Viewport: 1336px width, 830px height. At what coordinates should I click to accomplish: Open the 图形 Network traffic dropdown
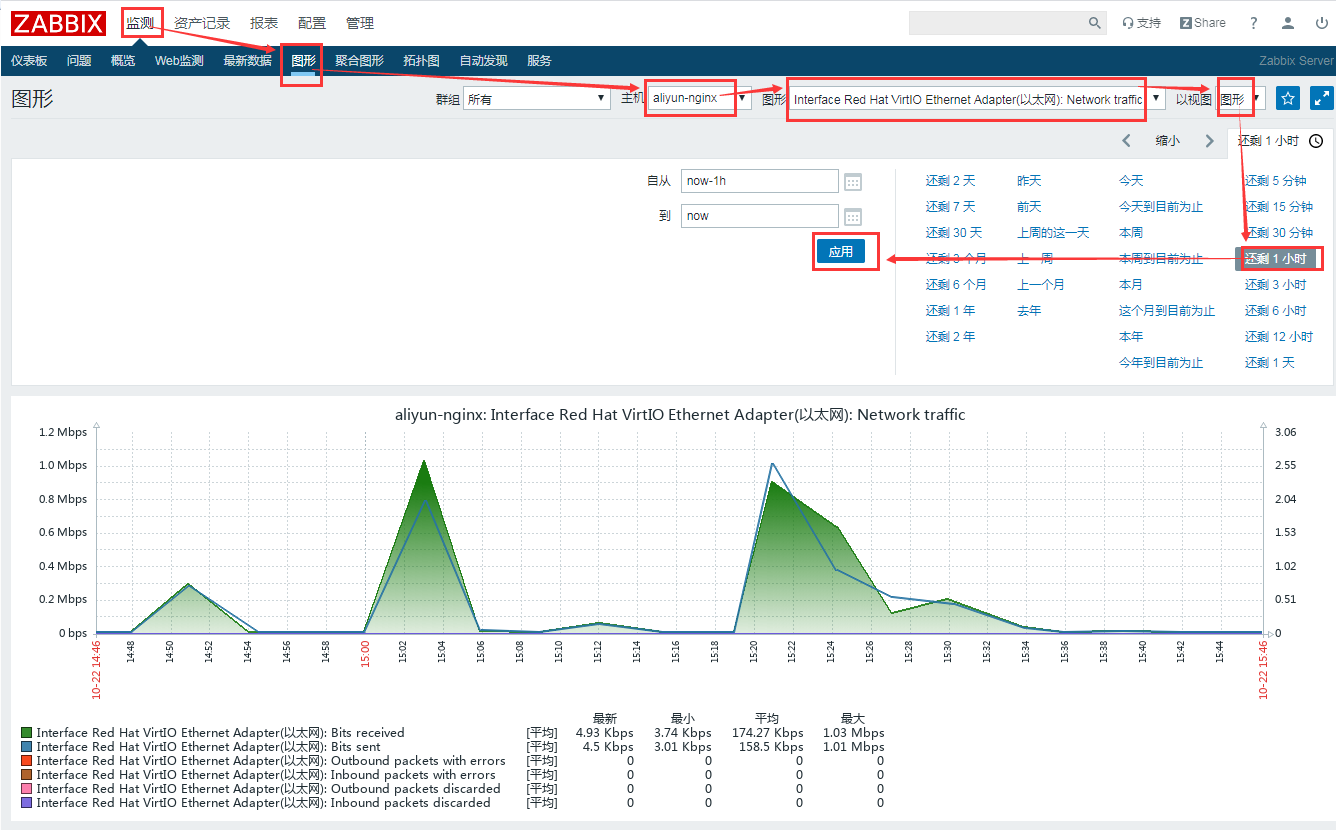977,99
